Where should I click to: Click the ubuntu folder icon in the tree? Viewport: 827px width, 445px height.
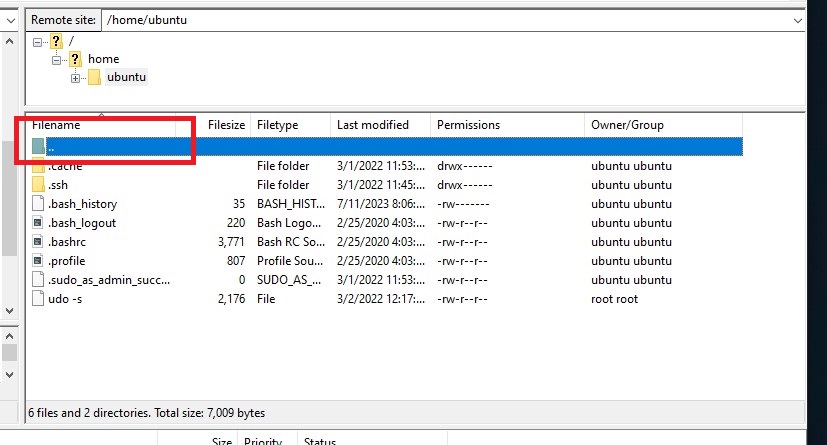pyautogui.click(x=94, y=78)
